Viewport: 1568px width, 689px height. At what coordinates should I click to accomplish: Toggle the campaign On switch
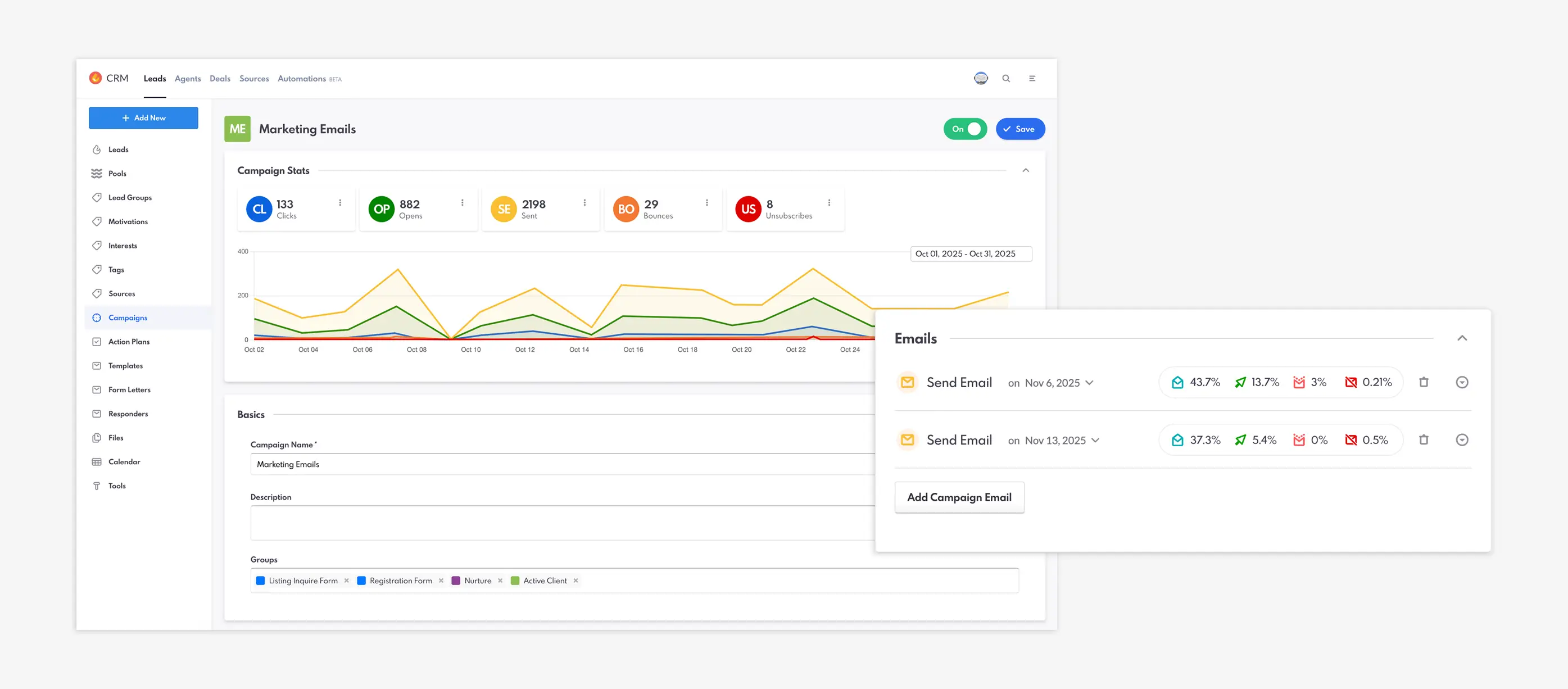pos(965,129)
